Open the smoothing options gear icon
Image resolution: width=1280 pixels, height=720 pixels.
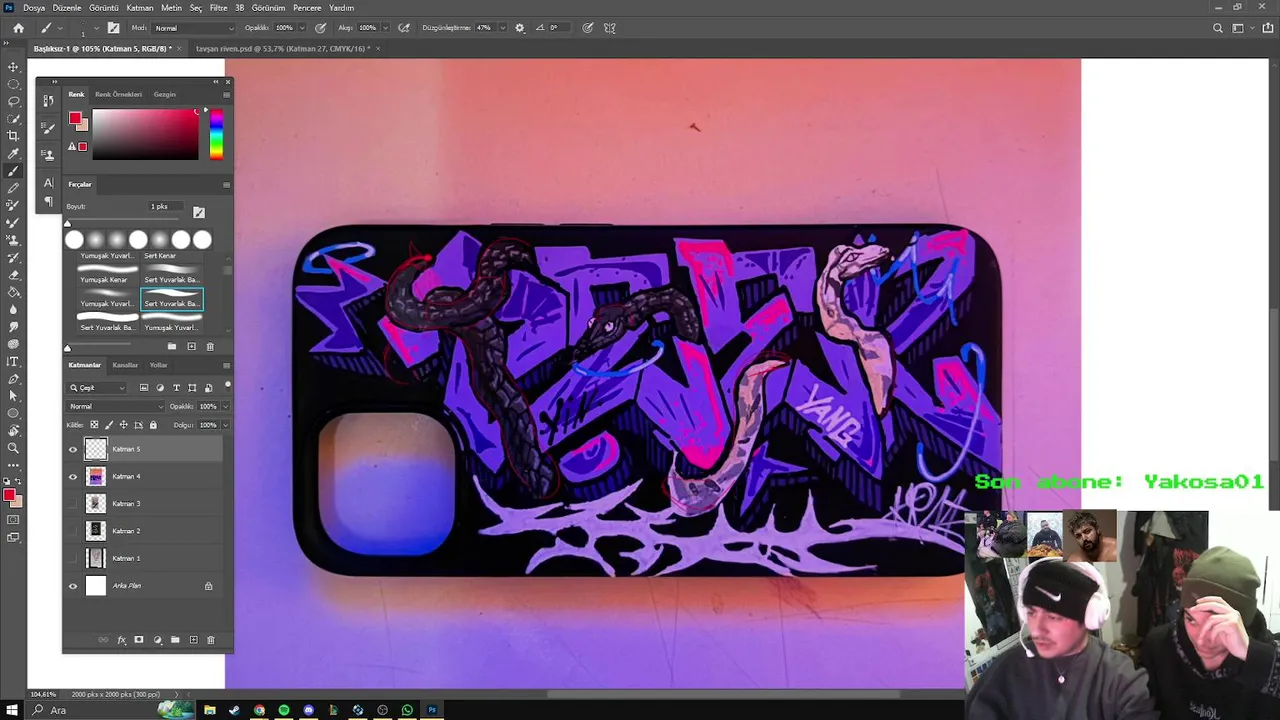tap(519, 28)
